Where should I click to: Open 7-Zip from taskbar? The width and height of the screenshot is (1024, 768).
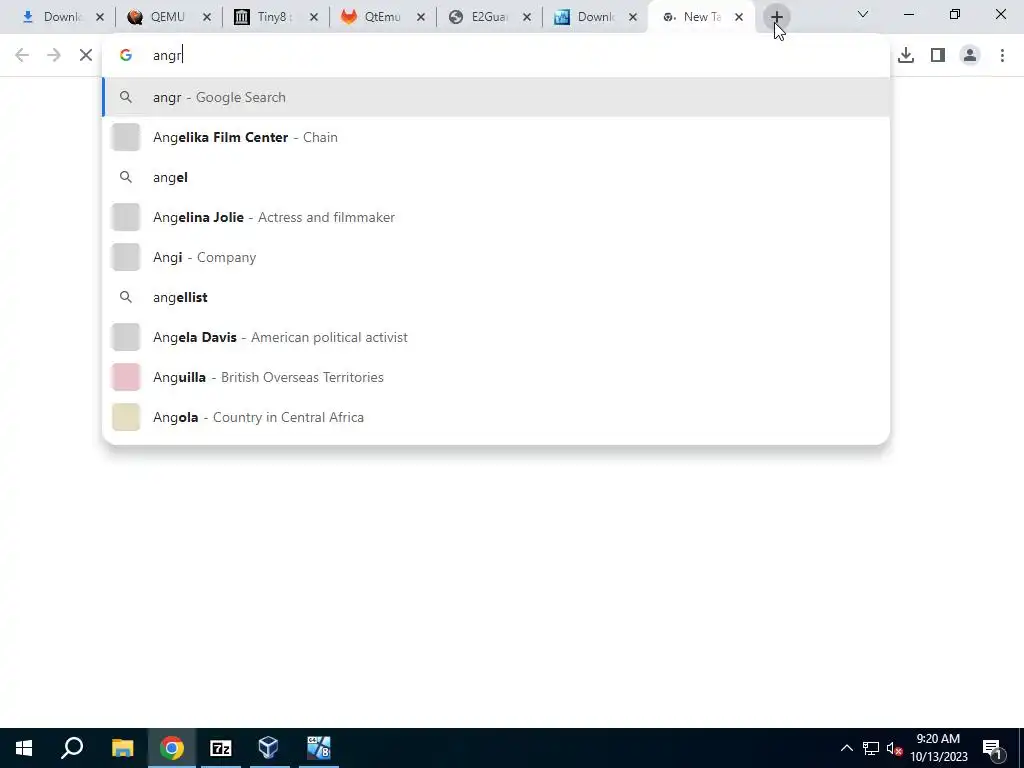coord(221,748)
